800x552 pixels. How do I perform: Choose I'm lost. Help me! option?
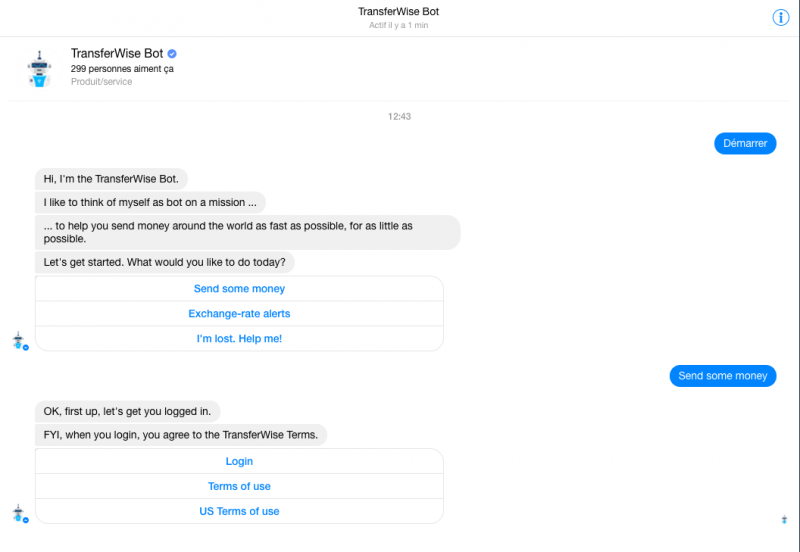click(239, 339)
